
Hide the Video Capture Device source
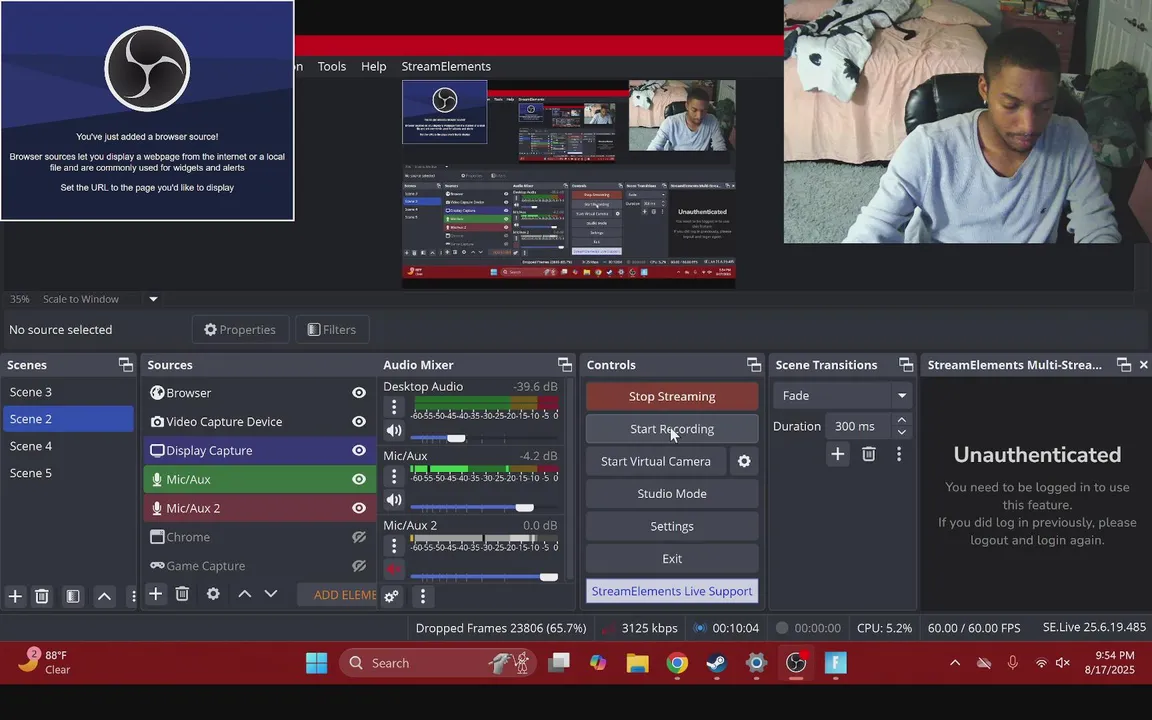[359, 422]
